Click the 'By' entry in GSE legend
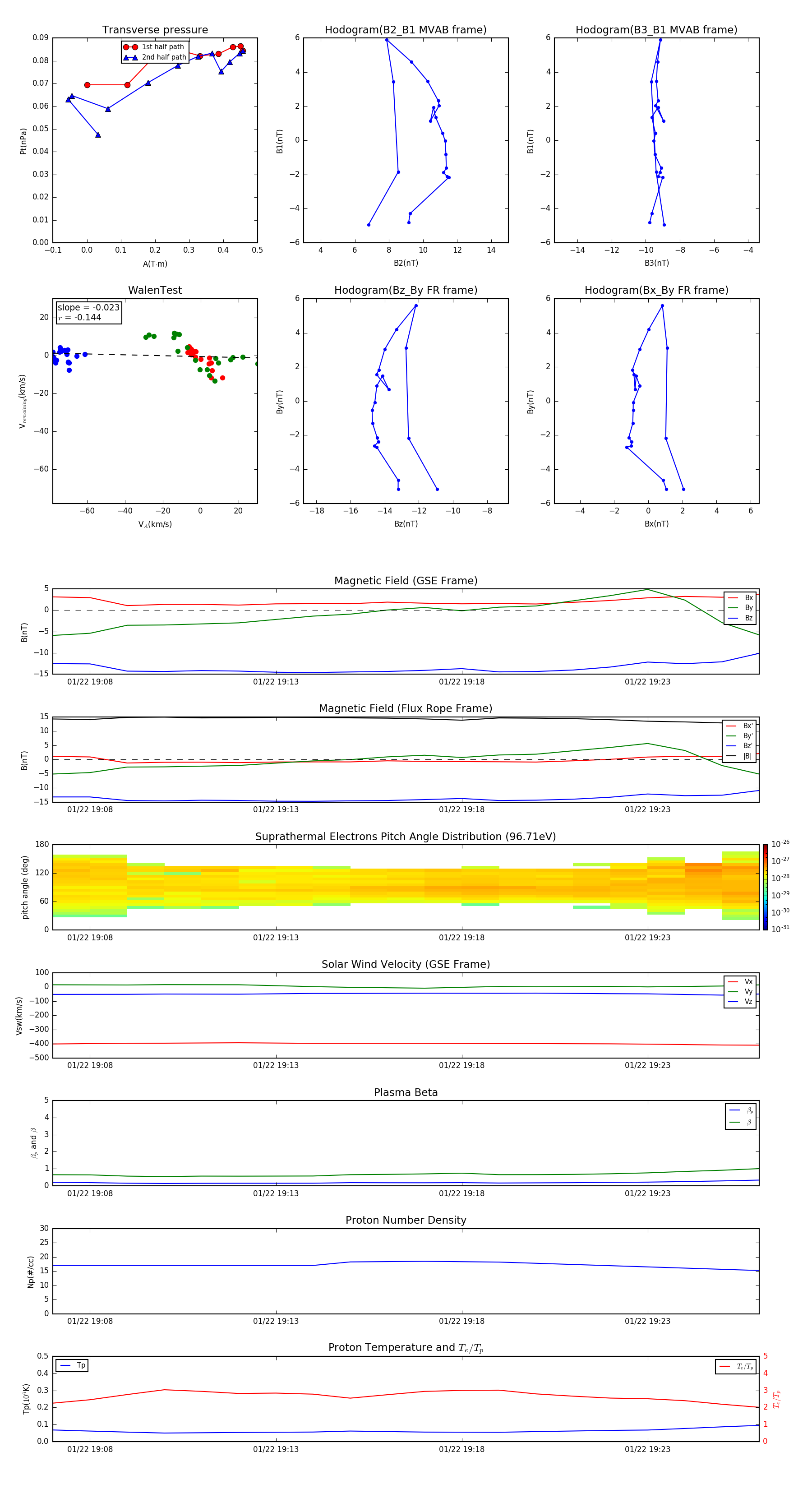 tap(741, 607)
